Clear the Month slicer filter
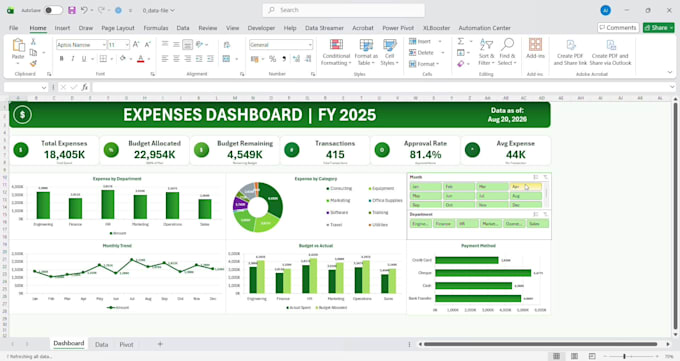The image size is (680, 361). point(546,177)
